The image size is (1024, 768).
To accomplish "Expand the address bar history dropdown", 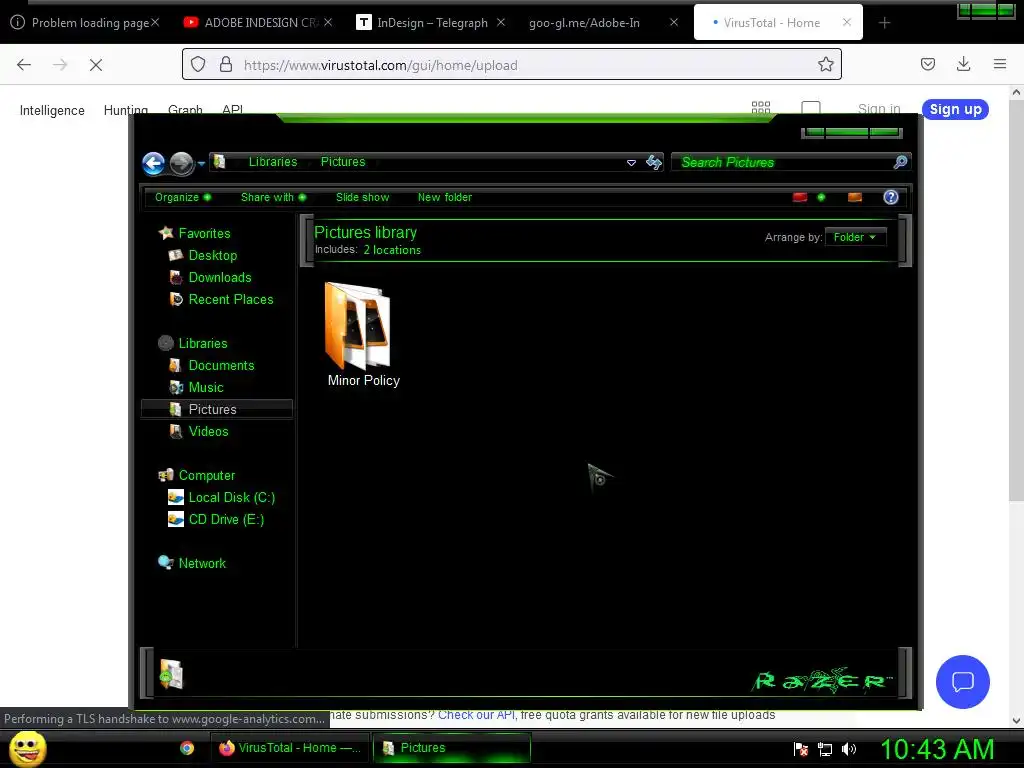I will [631, 163].
